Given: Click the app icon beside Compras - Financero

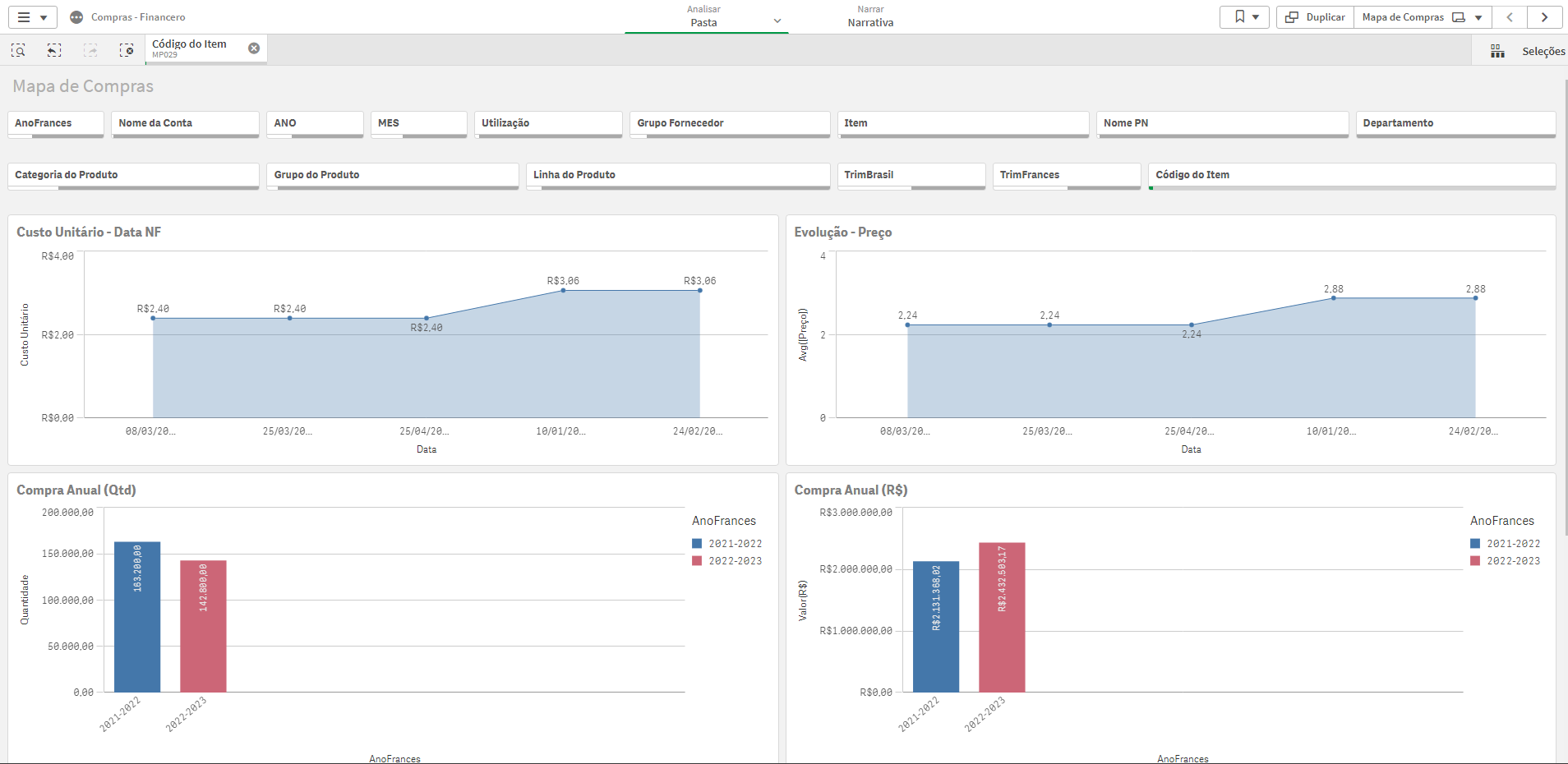Looking at the screenshot, I should click(76, 16).
